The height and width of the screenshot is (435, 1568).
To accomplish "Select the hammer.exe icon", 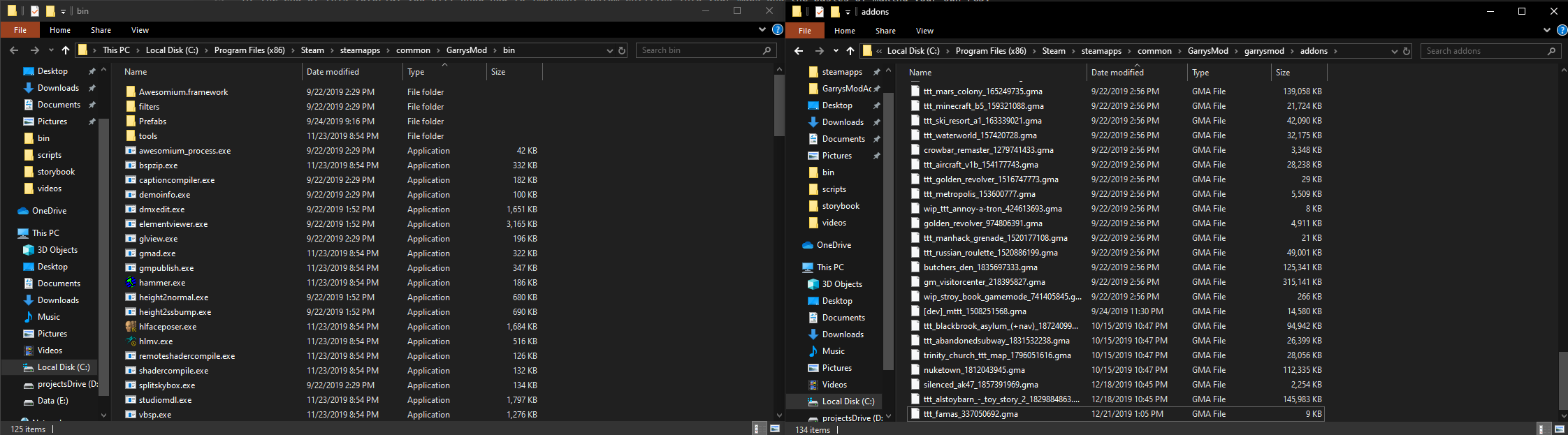I will click(131, 283).
